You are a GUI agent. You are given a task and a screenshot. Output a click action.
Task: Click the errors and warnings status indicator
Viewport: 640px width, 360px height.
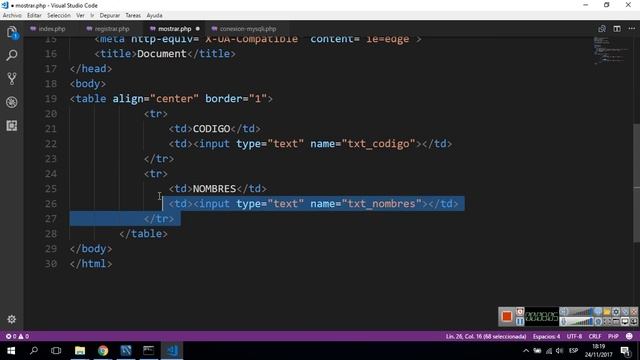[17, 336]
